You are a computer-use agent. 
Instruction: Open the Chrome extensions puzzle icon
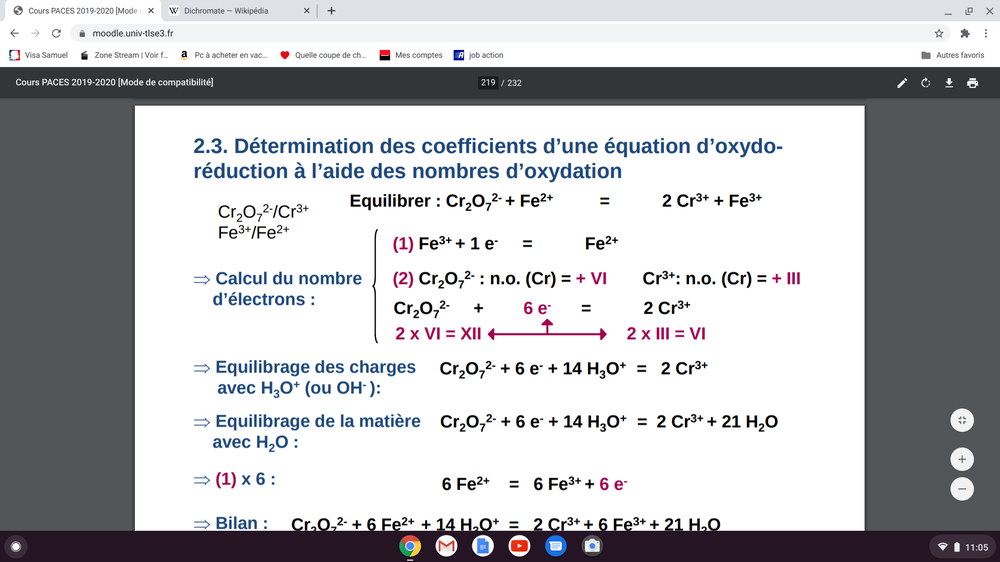click(x=960, y=32)
